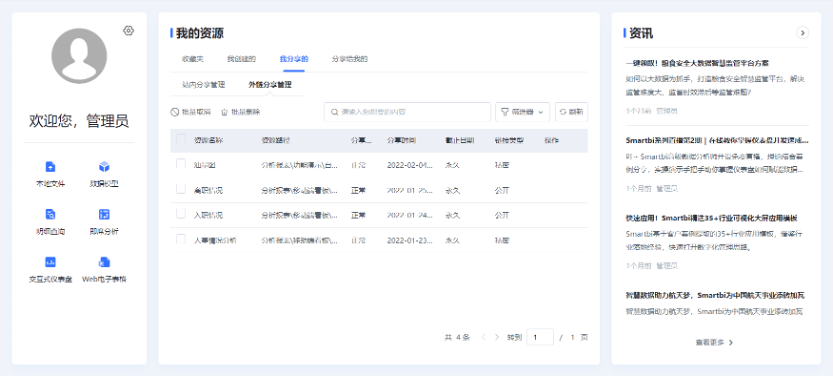
Task: Go to next page arrow in pagination
Action: point(497,337)
